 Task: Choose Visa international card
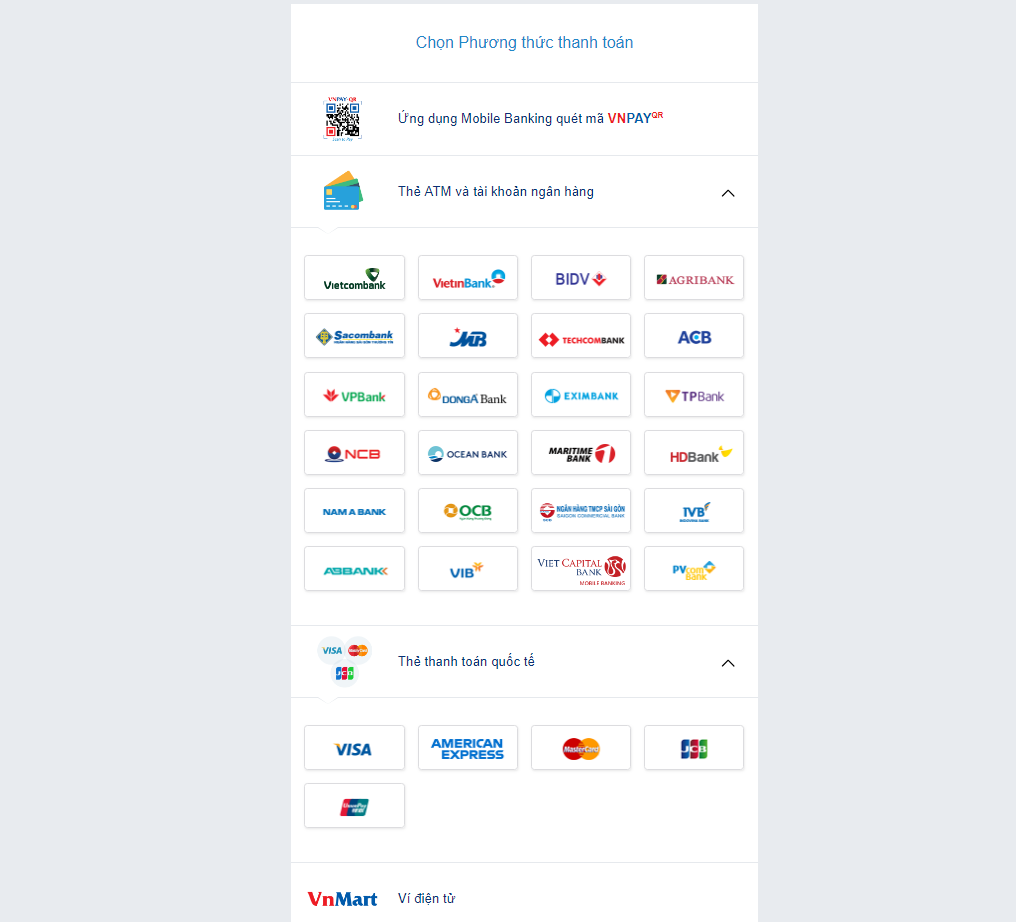click(x=354, y=748)
